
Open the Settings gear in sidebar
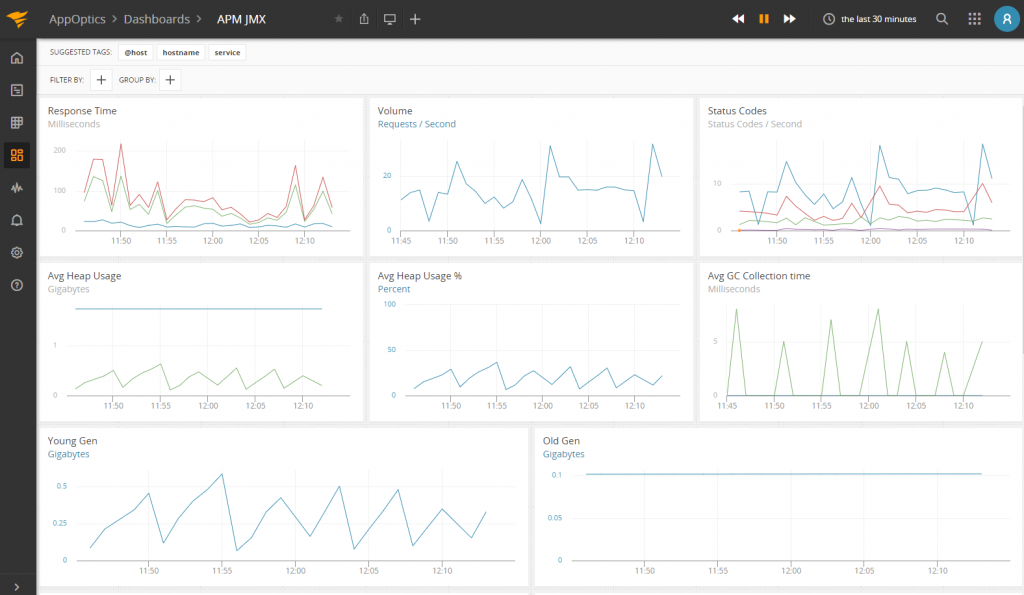coord(17,252)
